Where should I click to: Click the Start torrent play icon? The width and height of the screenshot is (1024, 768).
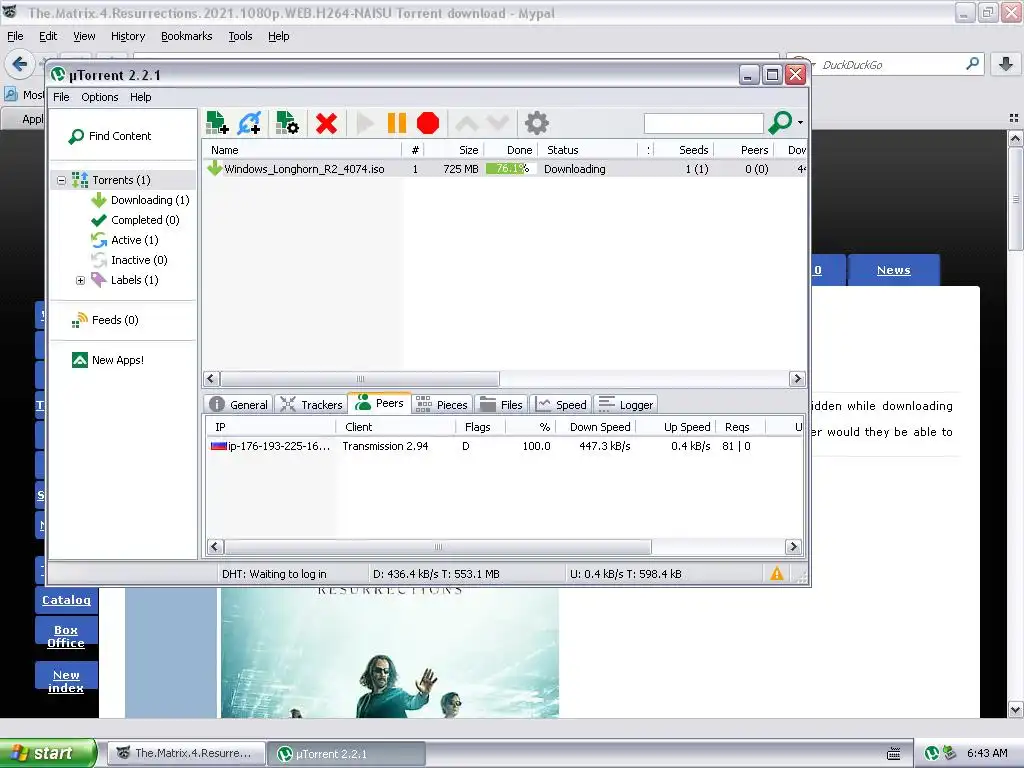tap(365, 123)
